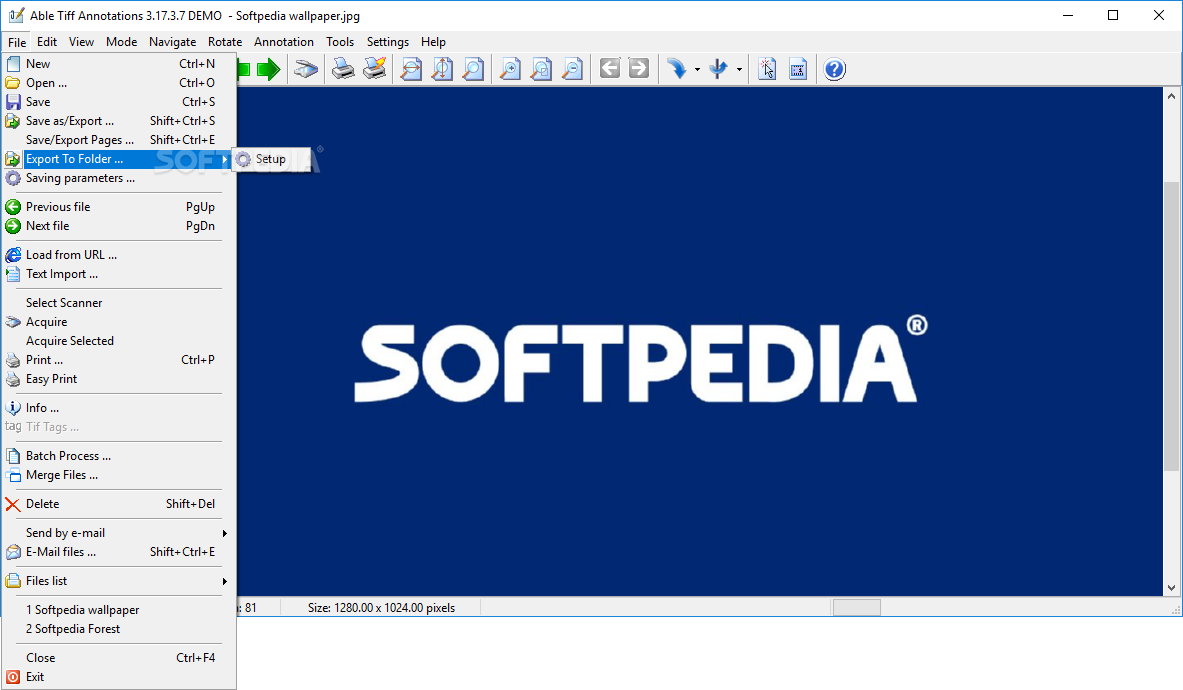Viewport: 1183px width, 690px height.
Task: Click the zoom in magnifier icon
Action: click(x=511, y=69)
